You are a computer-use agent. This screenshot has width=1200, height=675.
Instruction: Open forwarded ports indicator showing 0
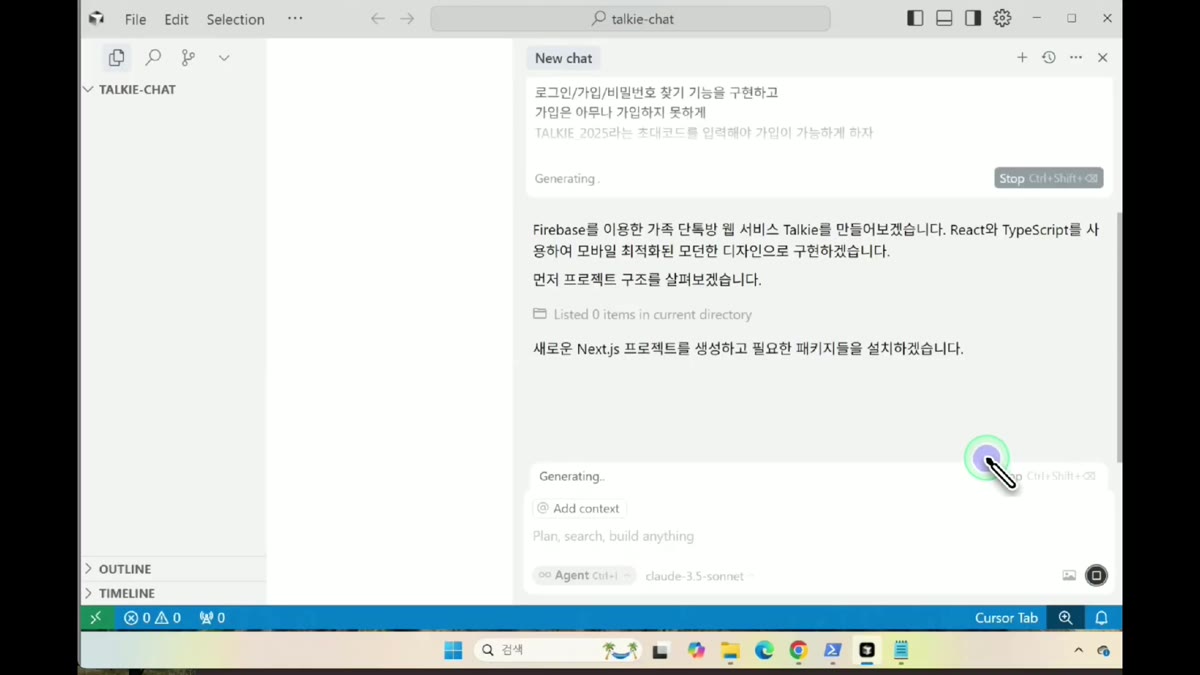212,618
